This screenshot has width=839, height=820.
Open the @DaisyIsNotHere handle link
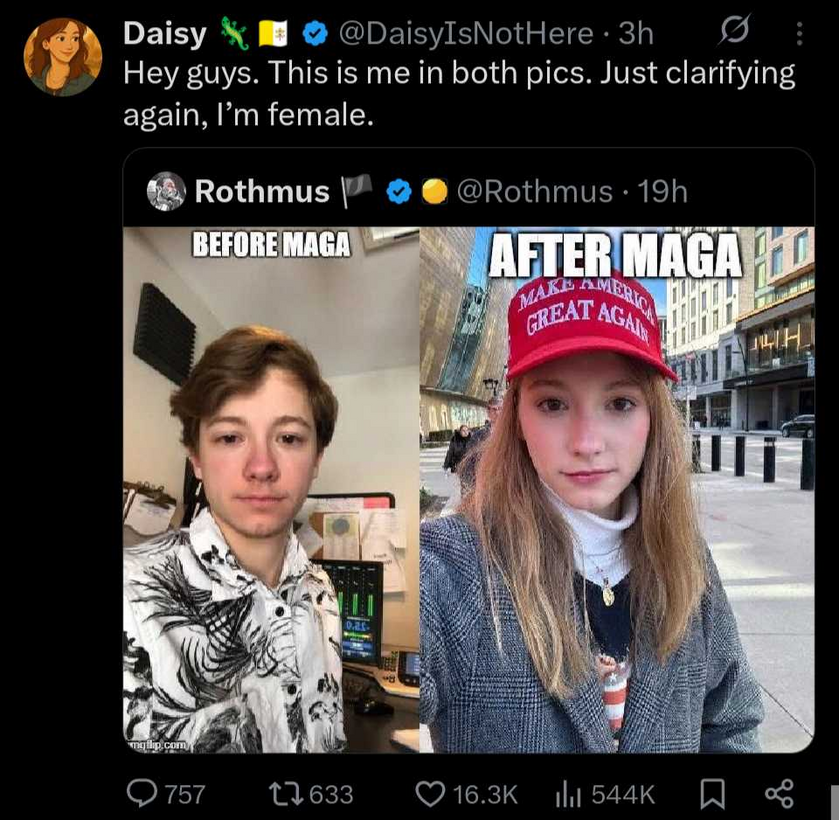tap(466, 34)
